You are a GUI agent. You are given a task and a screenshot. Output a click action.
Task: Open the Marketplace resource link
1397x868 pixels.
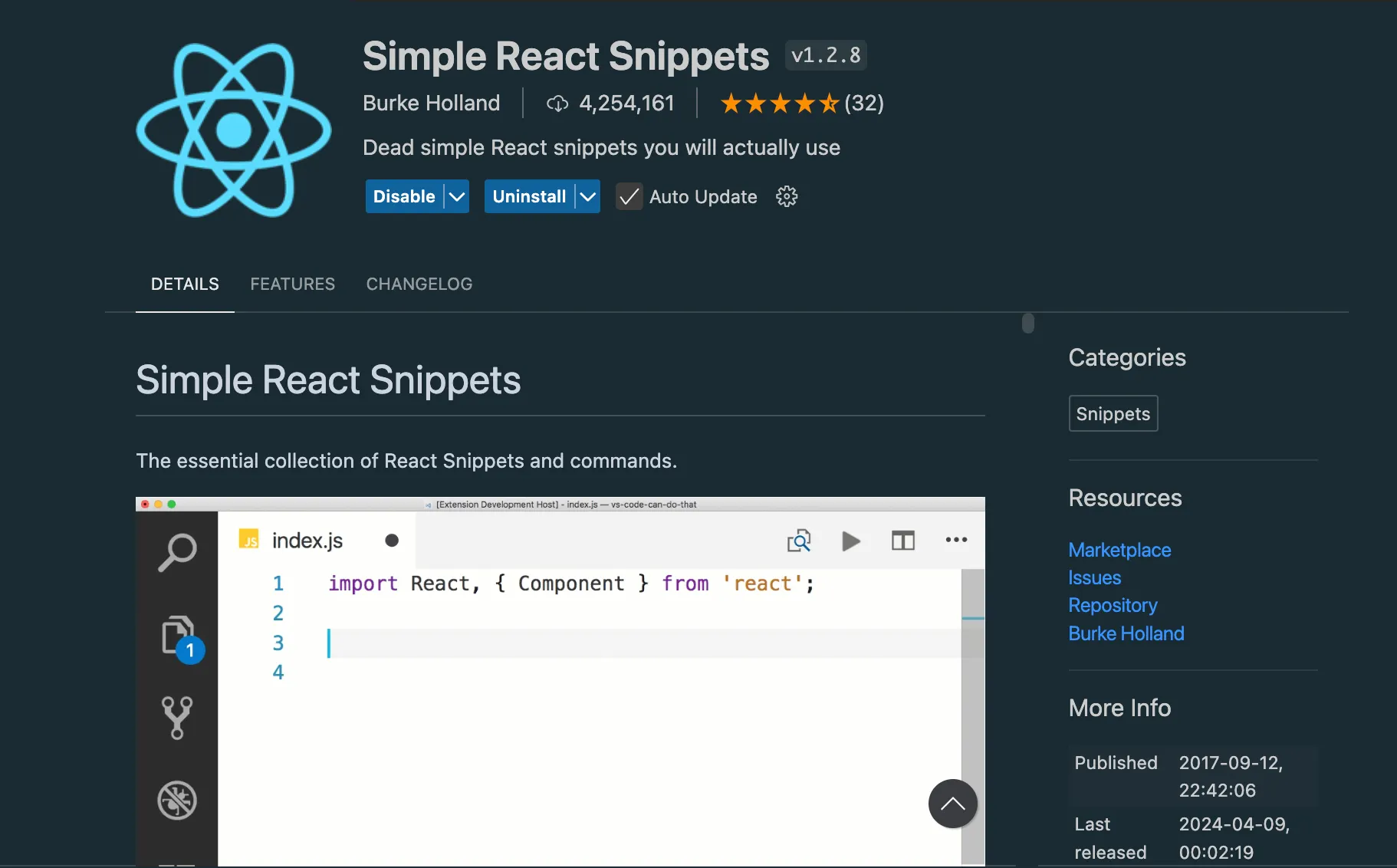pos(1119,551)
